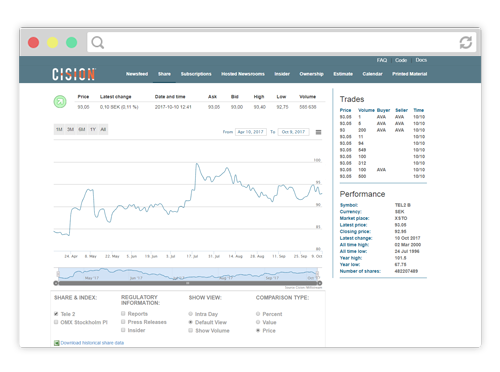500x372 pixels.
Task: Click the trade row with volume 312
Action: coord(382,163)
